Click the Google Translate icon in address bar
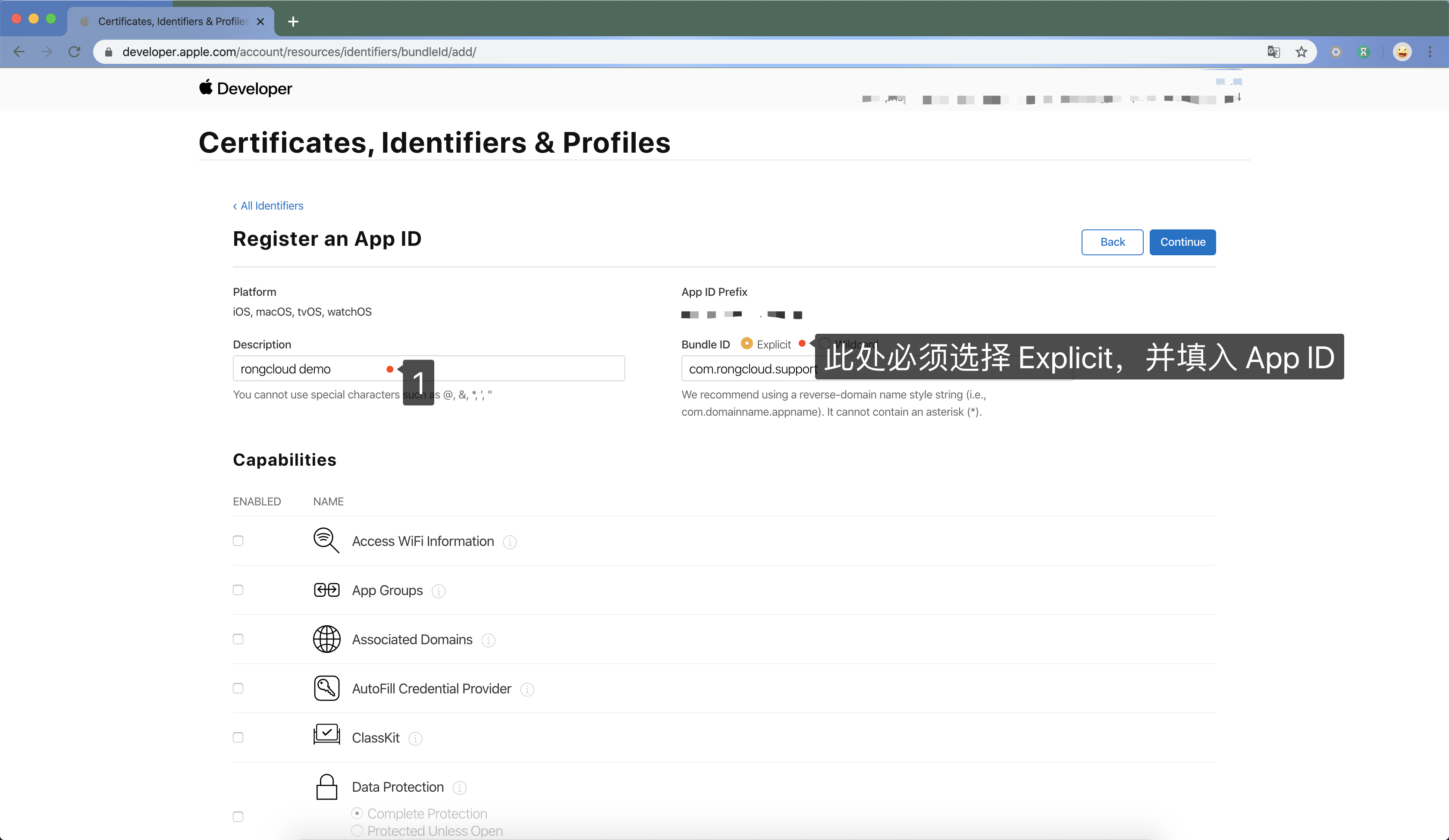 (x=1273, y=52)
